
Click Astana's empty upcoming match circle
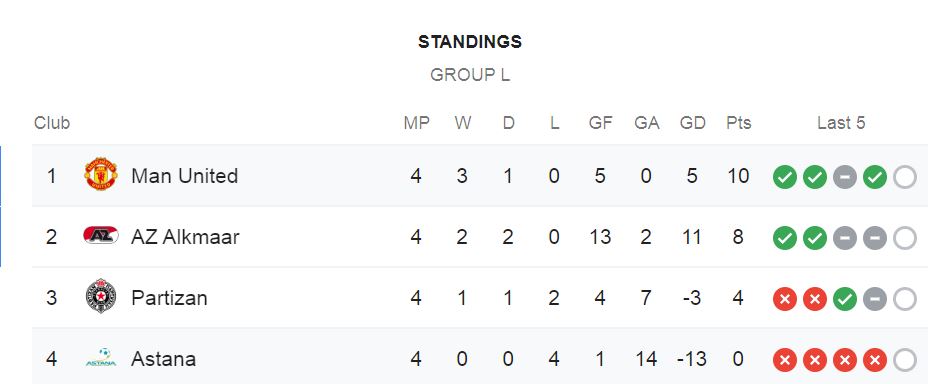[905, 359]
